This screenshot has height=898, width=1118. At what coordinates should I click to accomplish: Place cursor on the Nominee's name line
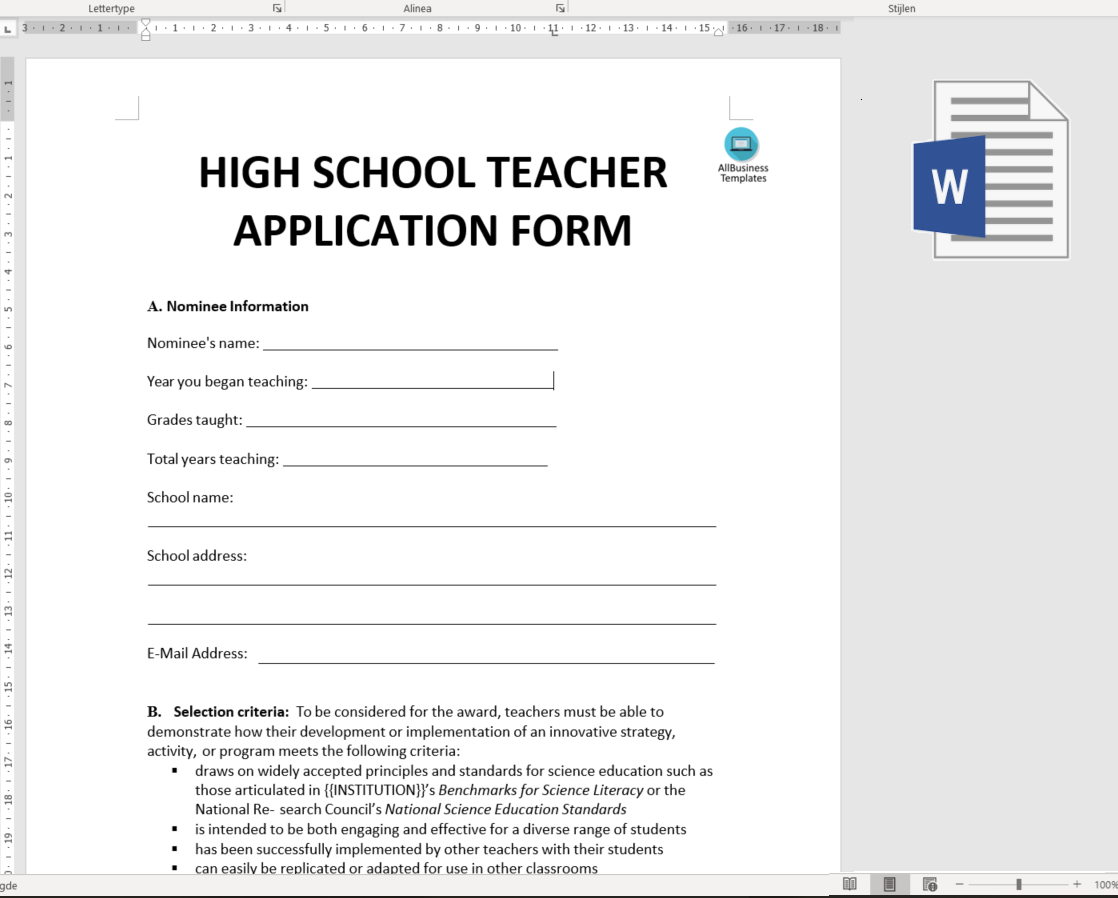(x=410, y=343)
